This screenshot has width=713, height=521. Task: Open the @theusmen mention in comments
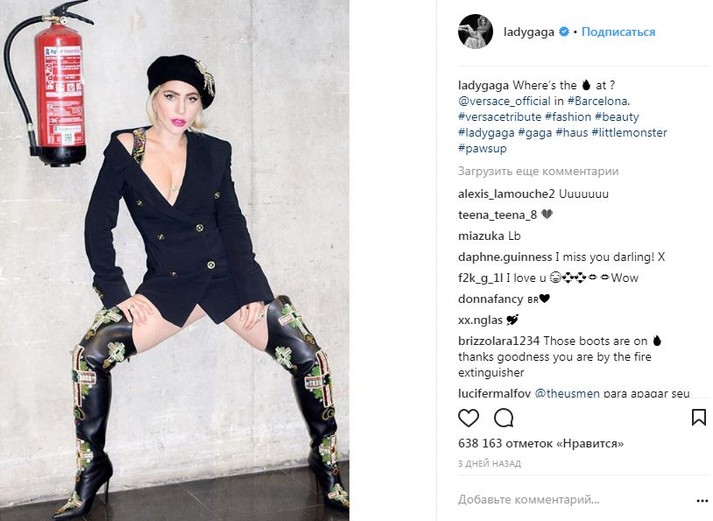[x=567, y=393]
